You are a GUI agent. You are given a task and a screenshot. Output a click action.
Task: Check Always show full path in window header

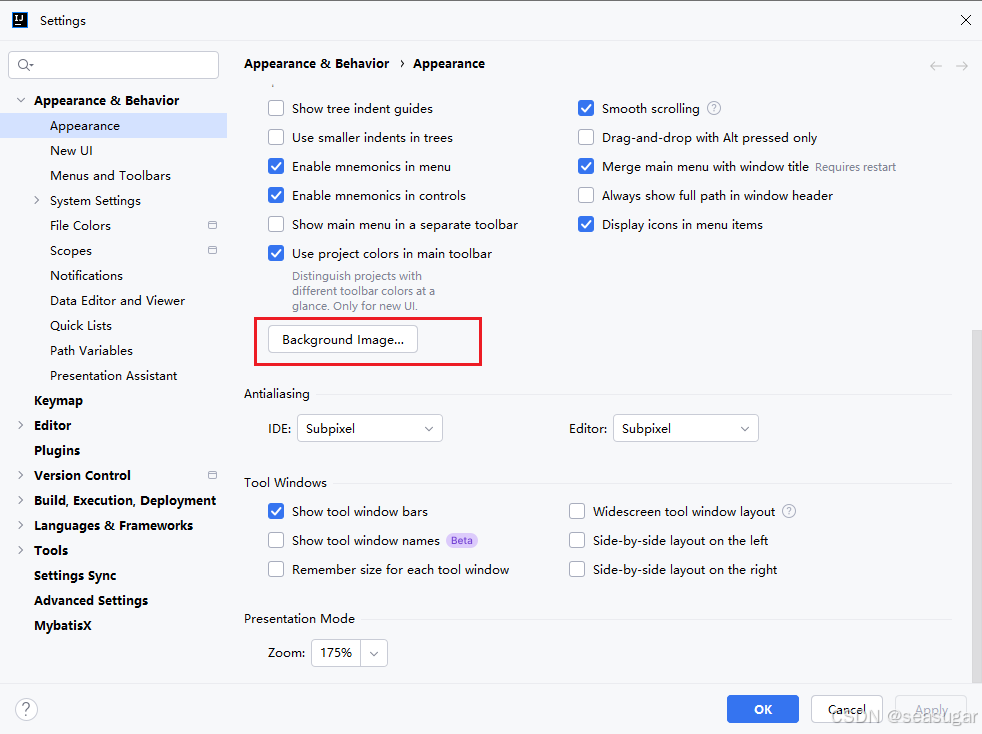(x=586, y=195)
